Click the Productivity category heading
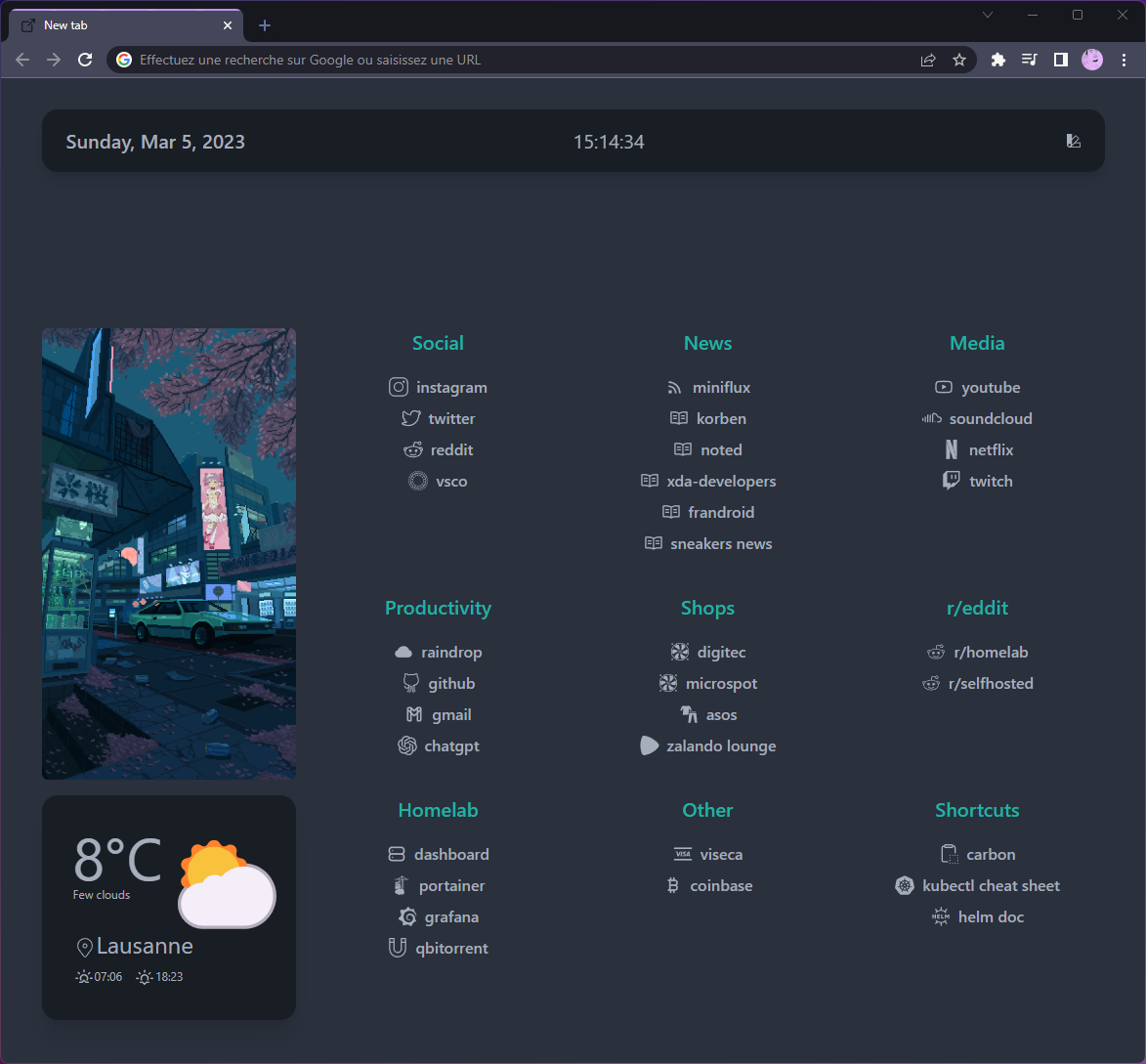The width and height of the screenshot is (1146, 1064). 438,608
